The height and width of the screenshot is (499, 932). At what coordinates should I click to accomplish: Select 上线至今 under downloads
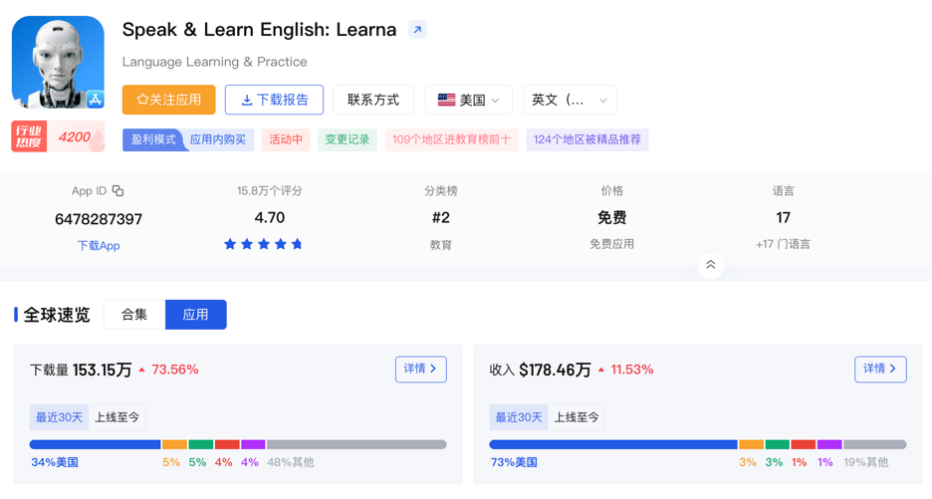118,417
